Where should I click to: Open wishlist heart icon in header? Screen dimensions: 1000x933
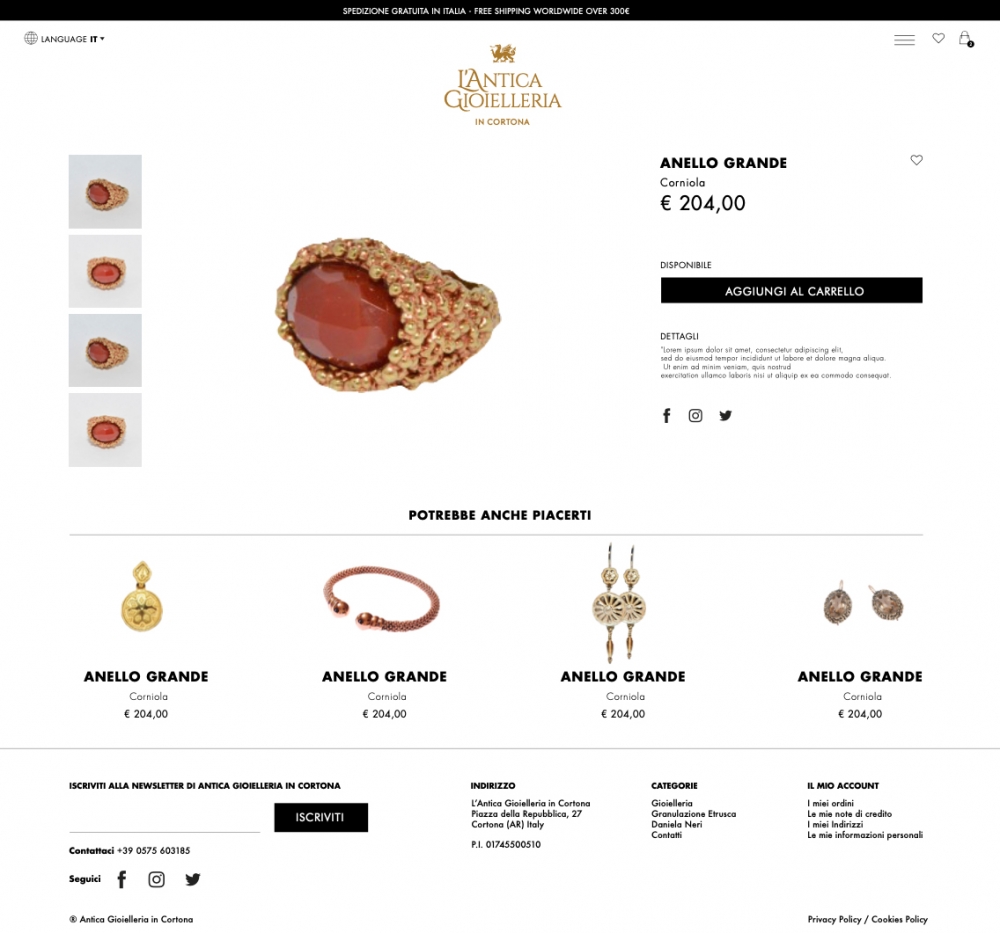(938, 38)
